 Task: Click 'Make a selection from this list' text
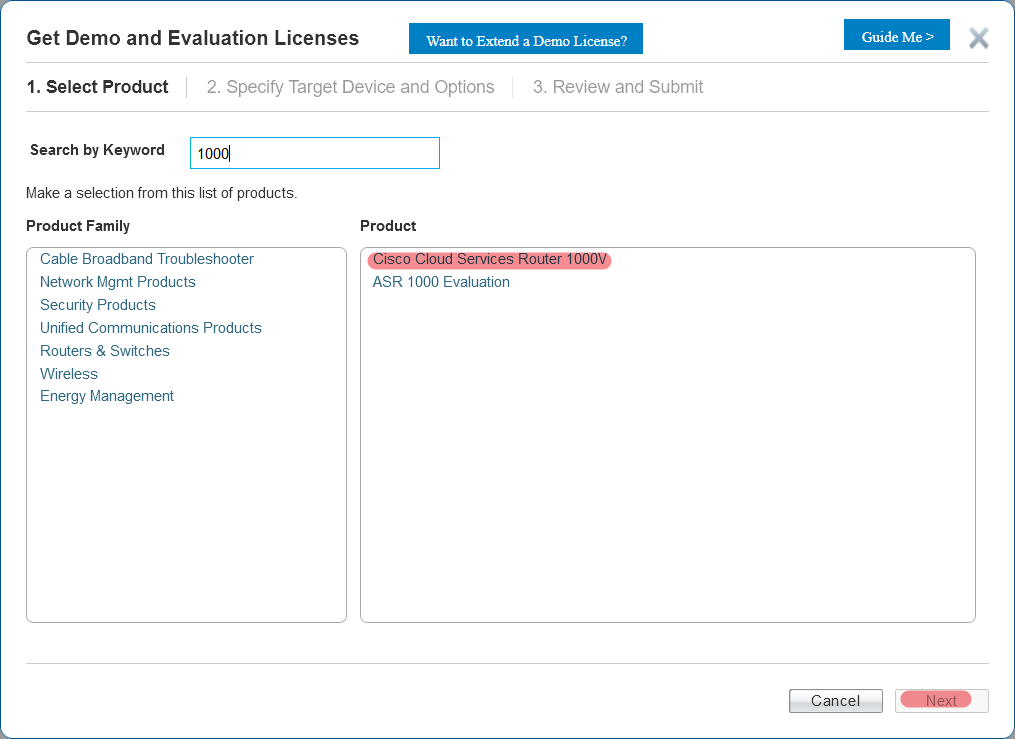[162, 193]
